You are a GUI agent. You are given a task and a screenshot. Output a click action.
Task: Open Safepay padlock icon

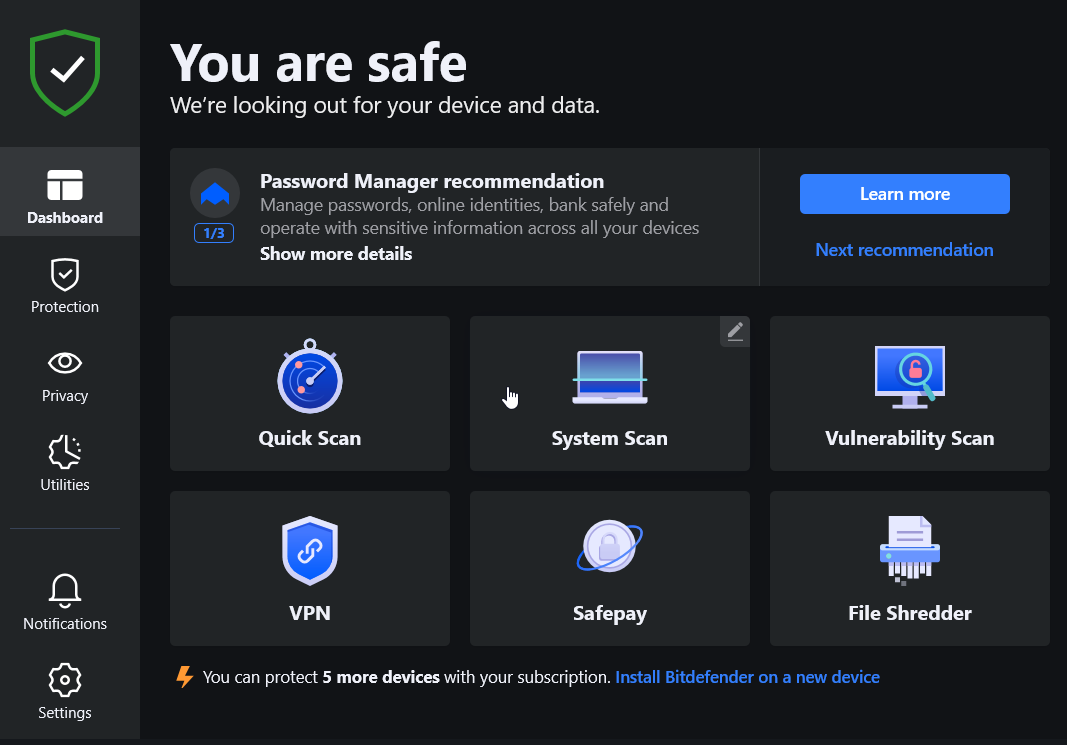pyautogui.click(x=609, y=547)
